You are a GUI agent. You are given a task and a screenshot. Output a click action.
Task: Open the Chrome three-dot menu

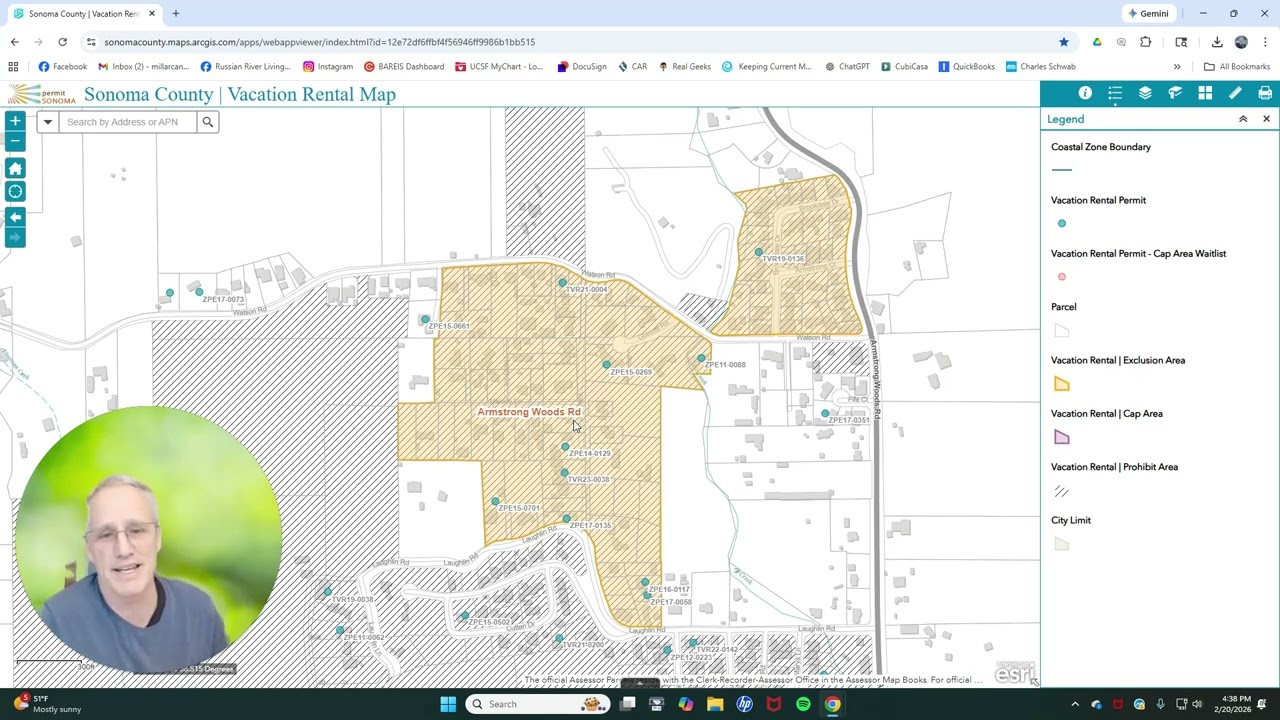[1265, 42]
